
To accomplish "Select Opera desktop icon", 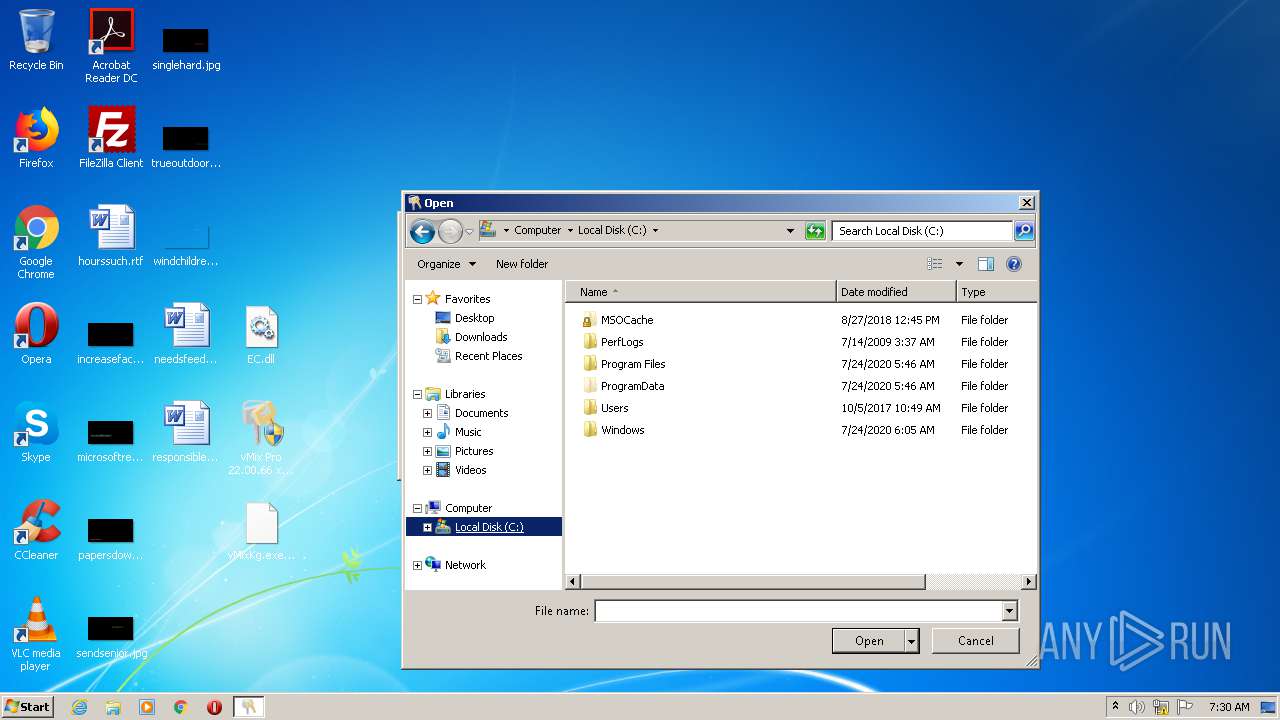I will (36, 334).
